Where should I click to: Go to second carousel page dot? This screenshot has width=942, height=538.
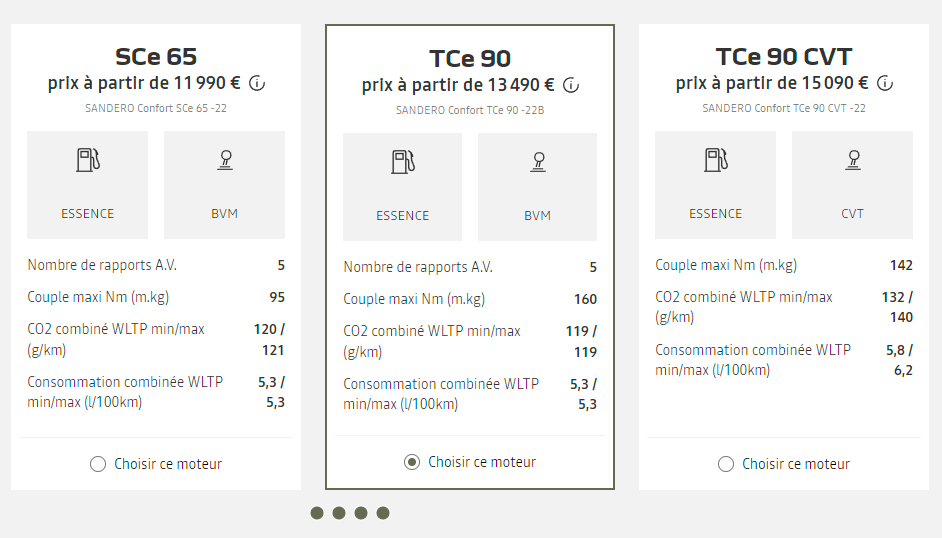[x=339, y=513]
